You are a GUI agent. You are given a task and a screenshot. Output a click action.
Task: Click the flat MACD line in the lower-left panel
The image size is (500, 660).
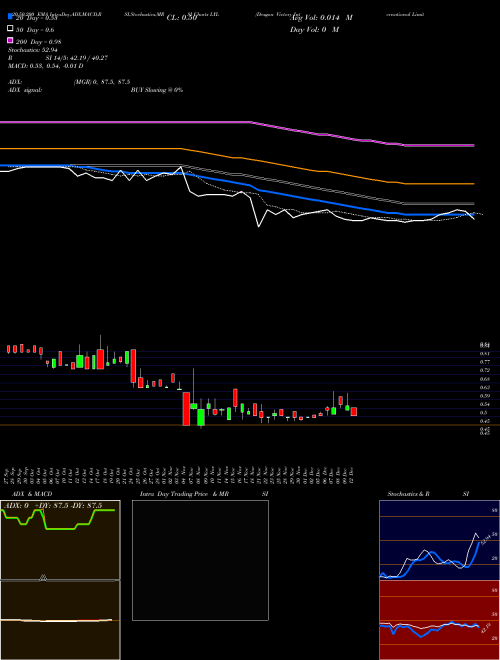pyautogui.click(x=56, y=620)
